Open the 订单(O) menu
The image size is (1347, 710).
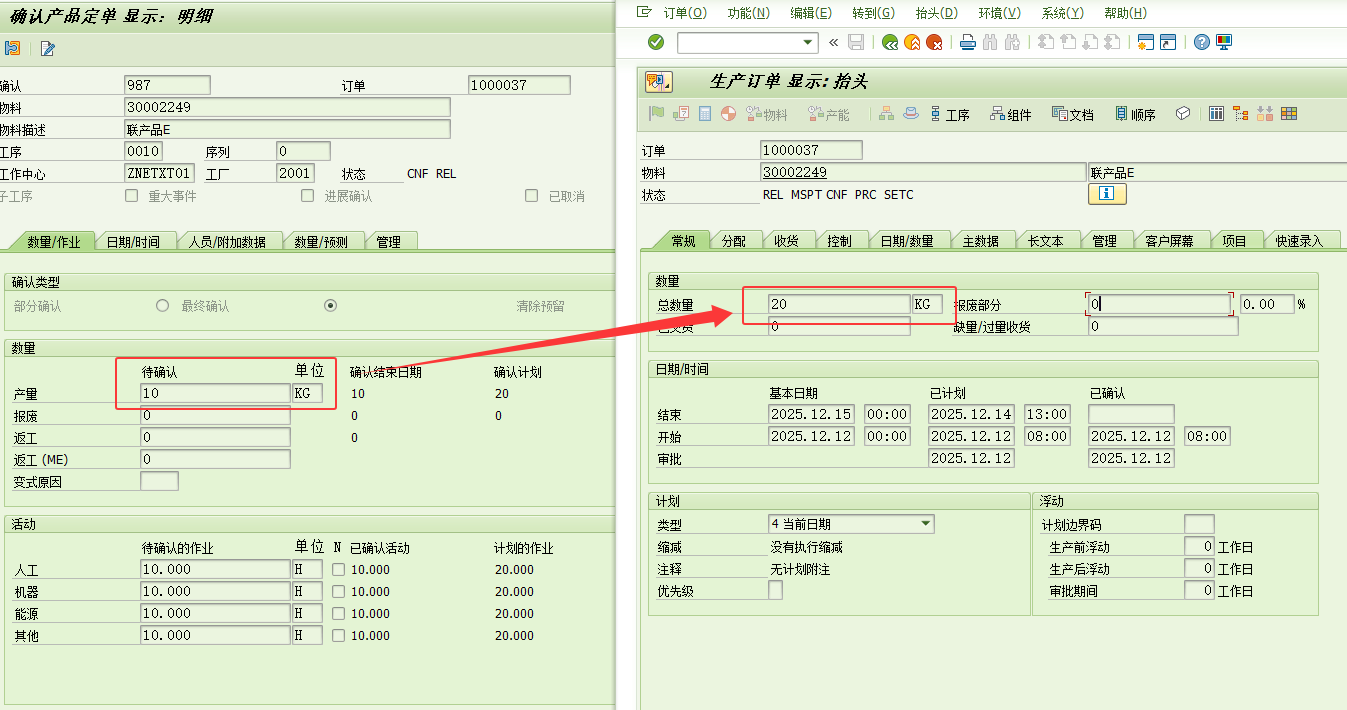point(684,13)
